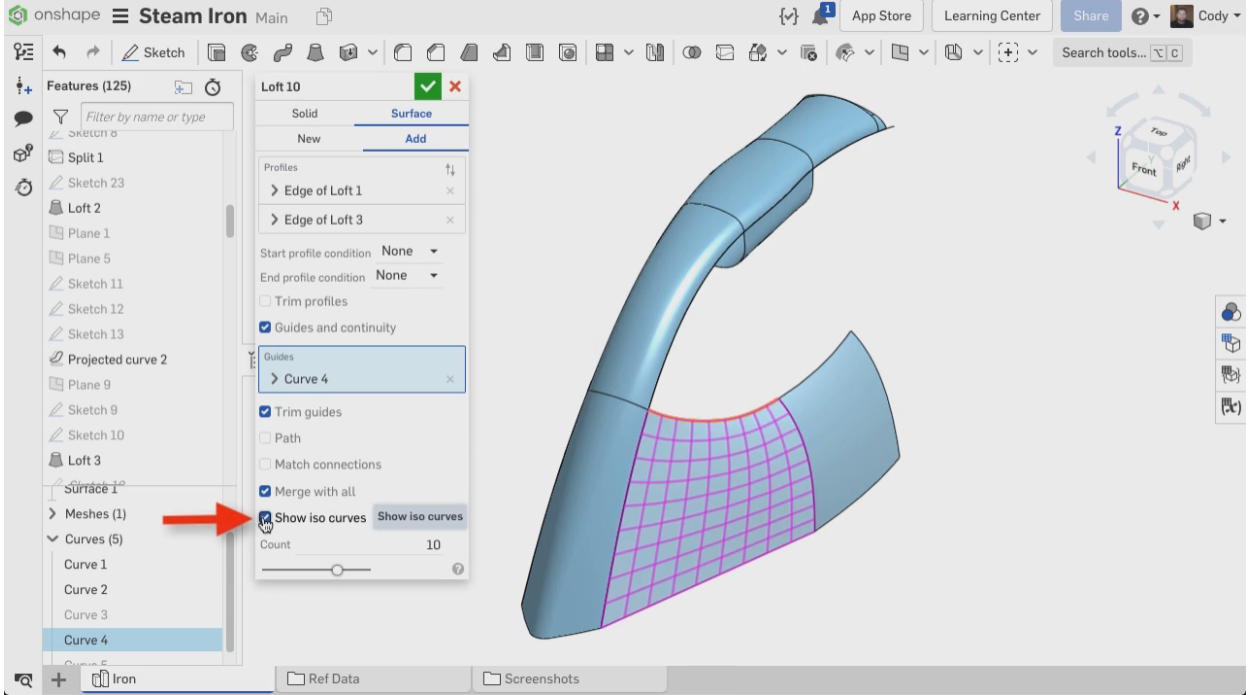Click the Extrude tool icon
1249x695 pixels.
tap(217, 52)
